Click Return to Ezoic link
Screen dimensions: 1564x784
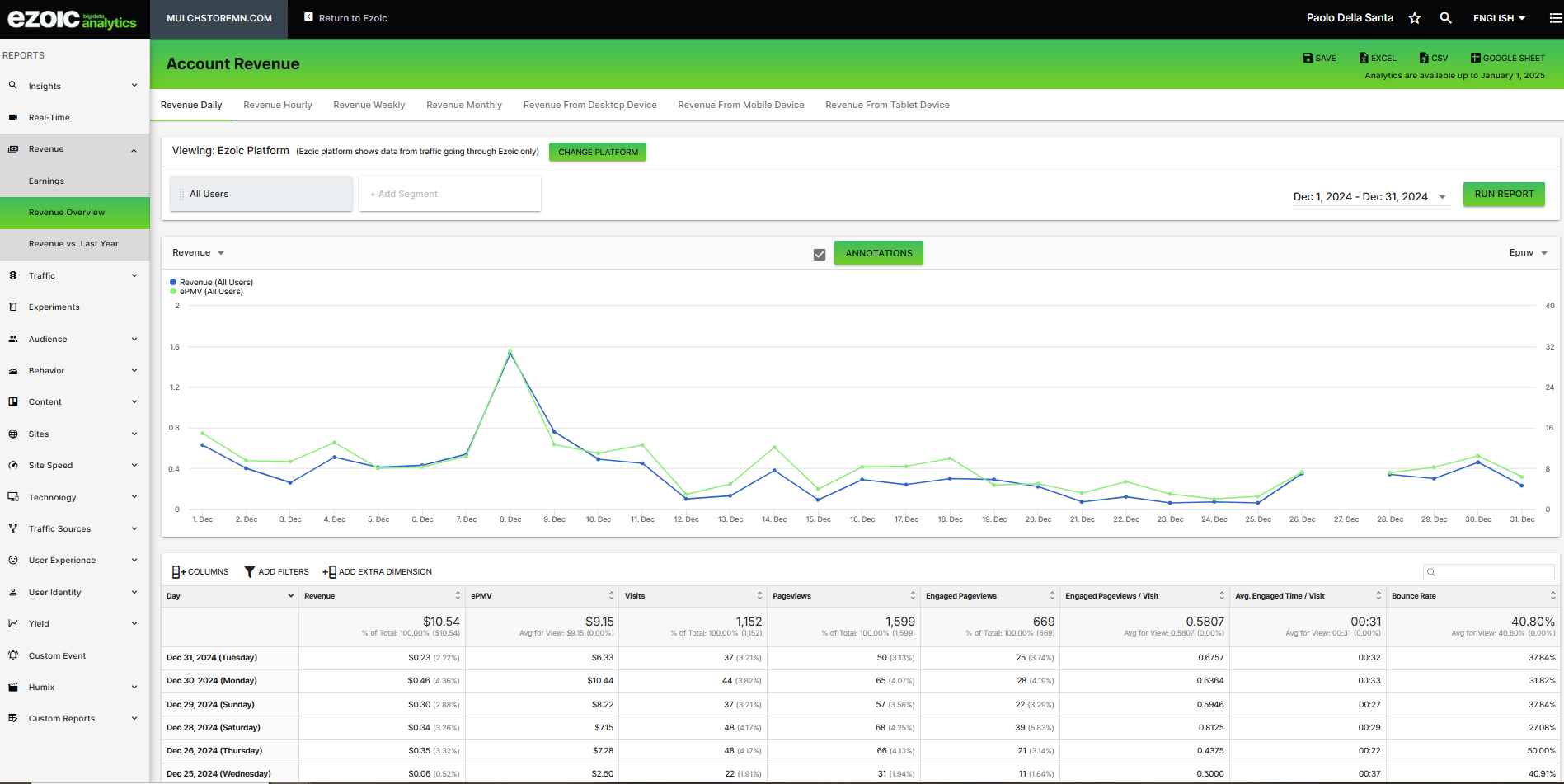pos(345,18)
